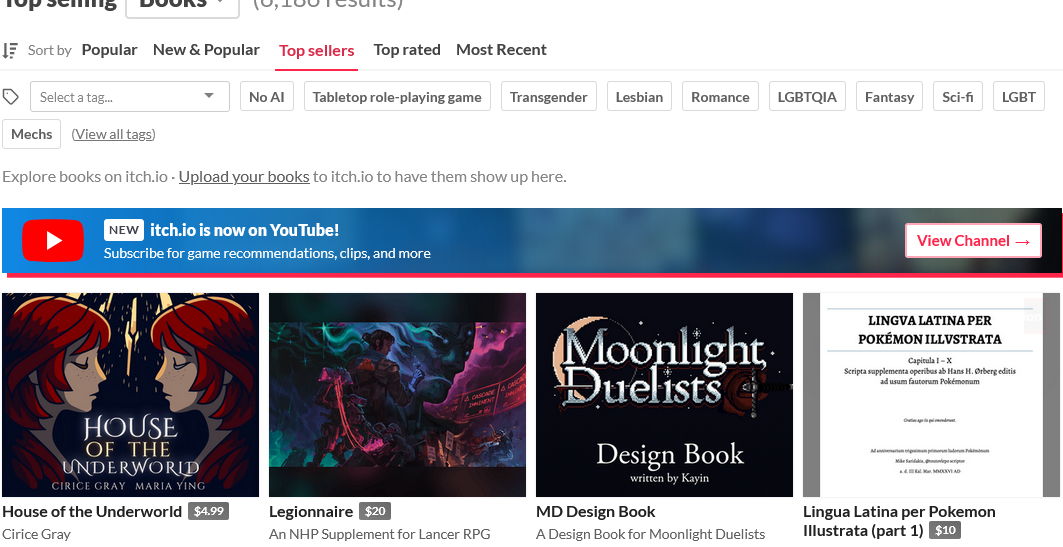Click the tag icon next to tag selector
The image size is (1063, 547).
11,97
